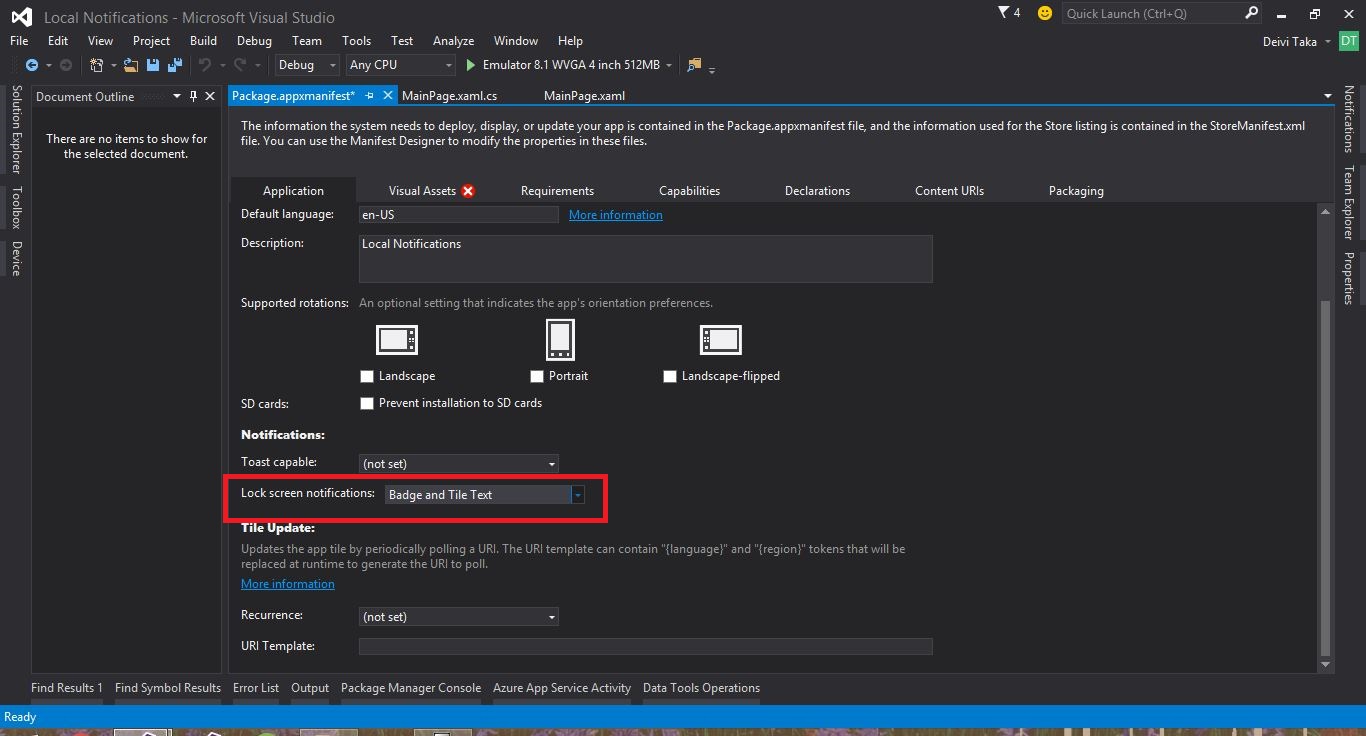
Task: Open the Build menu
Action: click(x=203, y=41)
